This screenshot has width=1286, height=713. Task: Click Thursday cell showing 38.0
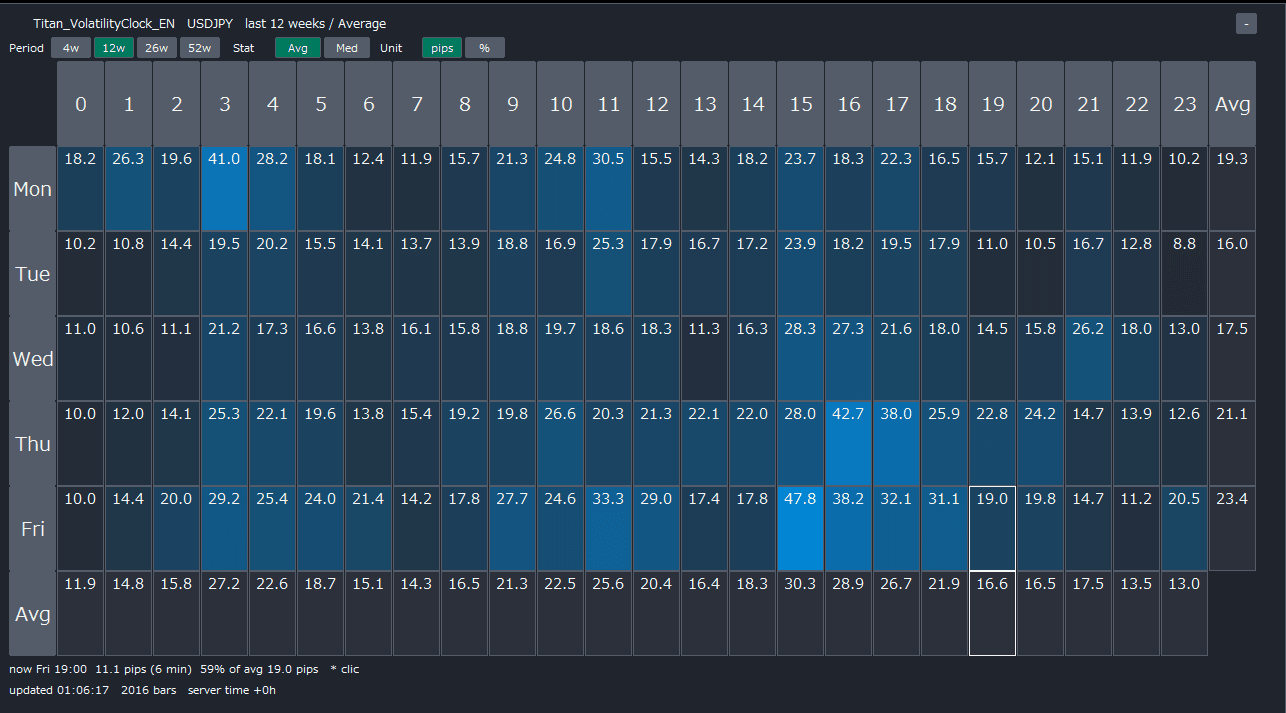tap(897, 444)
